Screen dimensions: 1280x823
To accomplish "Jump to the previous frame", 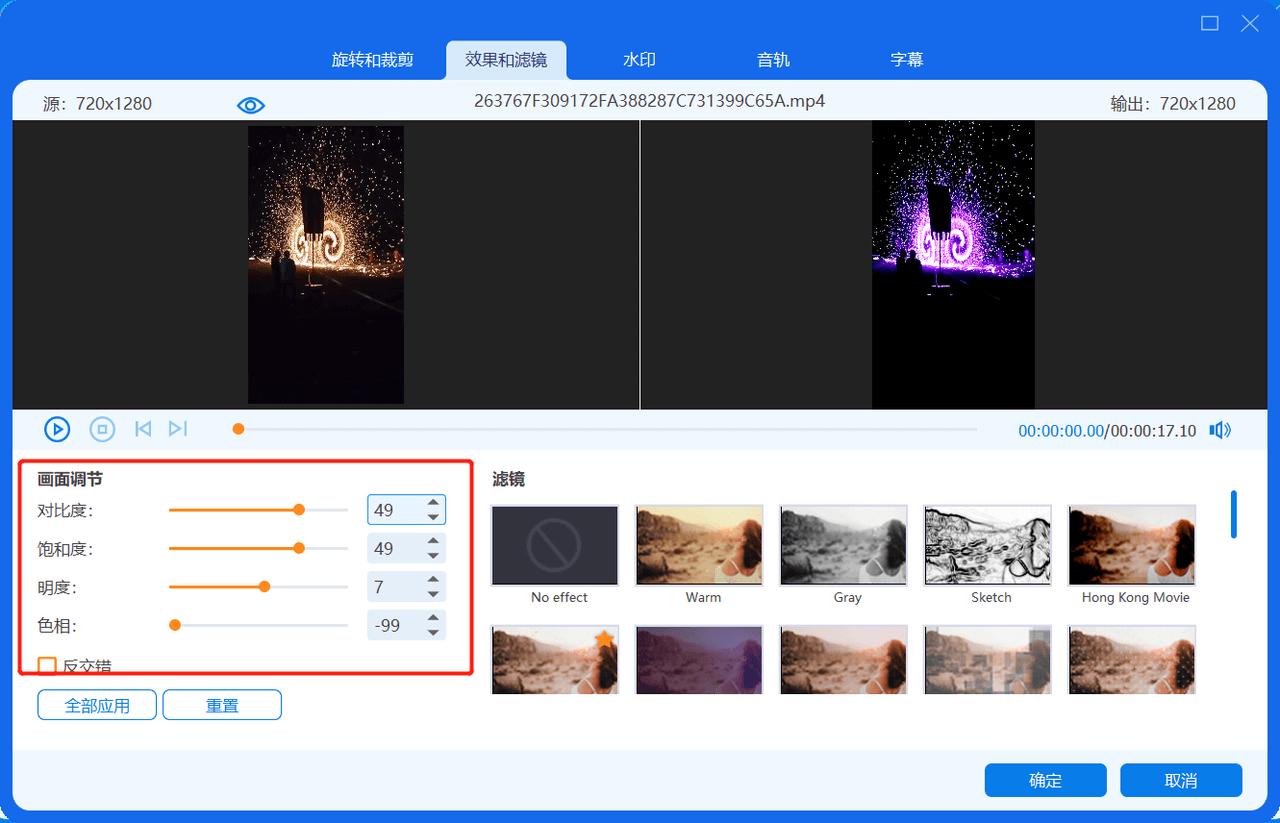I will pos(142,428).
